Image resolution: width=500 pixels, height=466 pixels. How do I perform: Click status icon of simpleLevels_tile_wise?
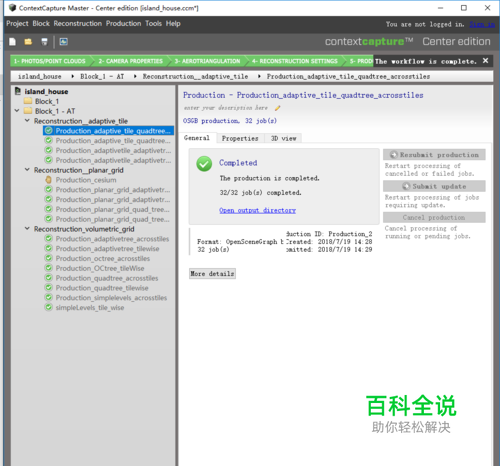49,307
